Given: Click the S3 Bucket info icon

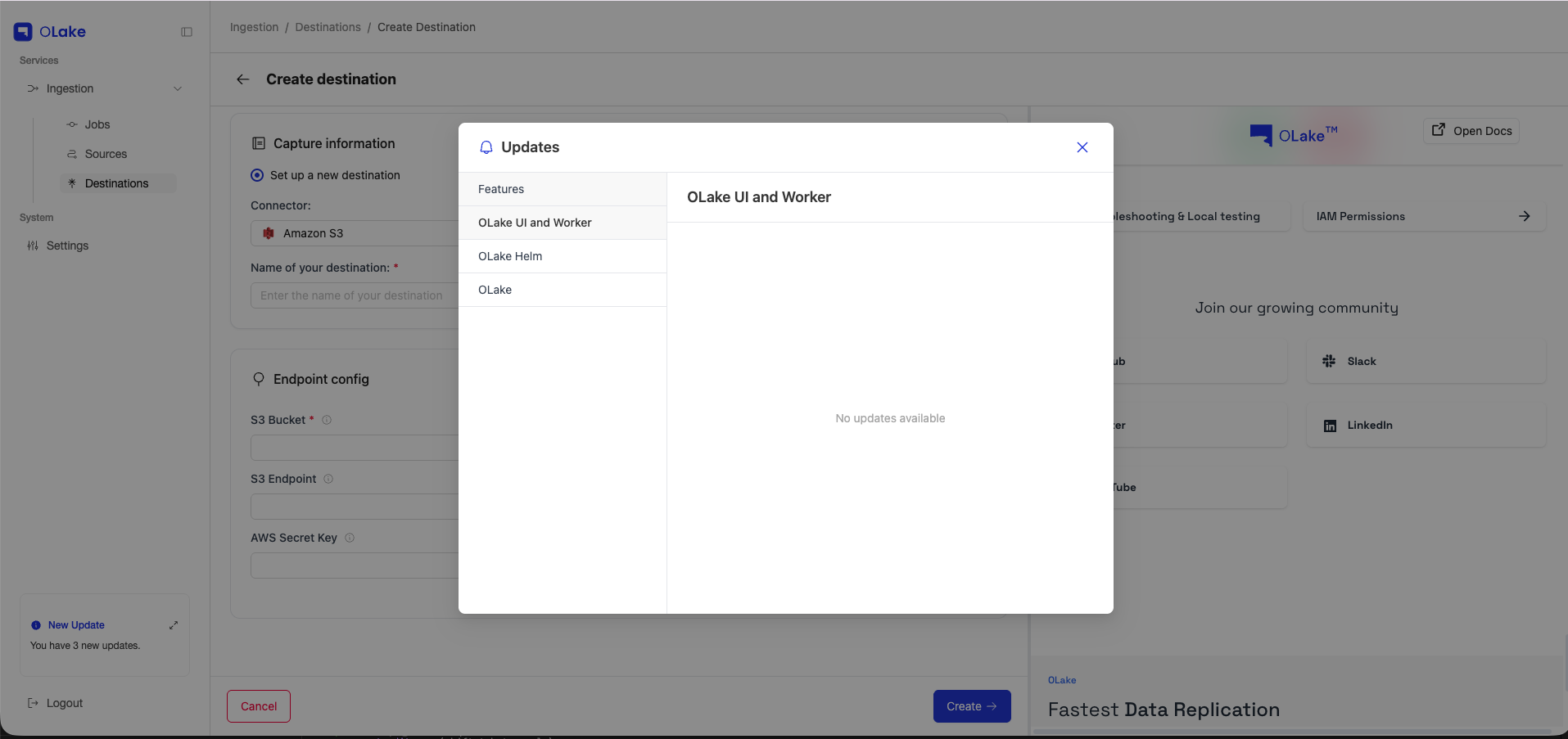Looking at the screenshot, I should [x=327, y=420].
